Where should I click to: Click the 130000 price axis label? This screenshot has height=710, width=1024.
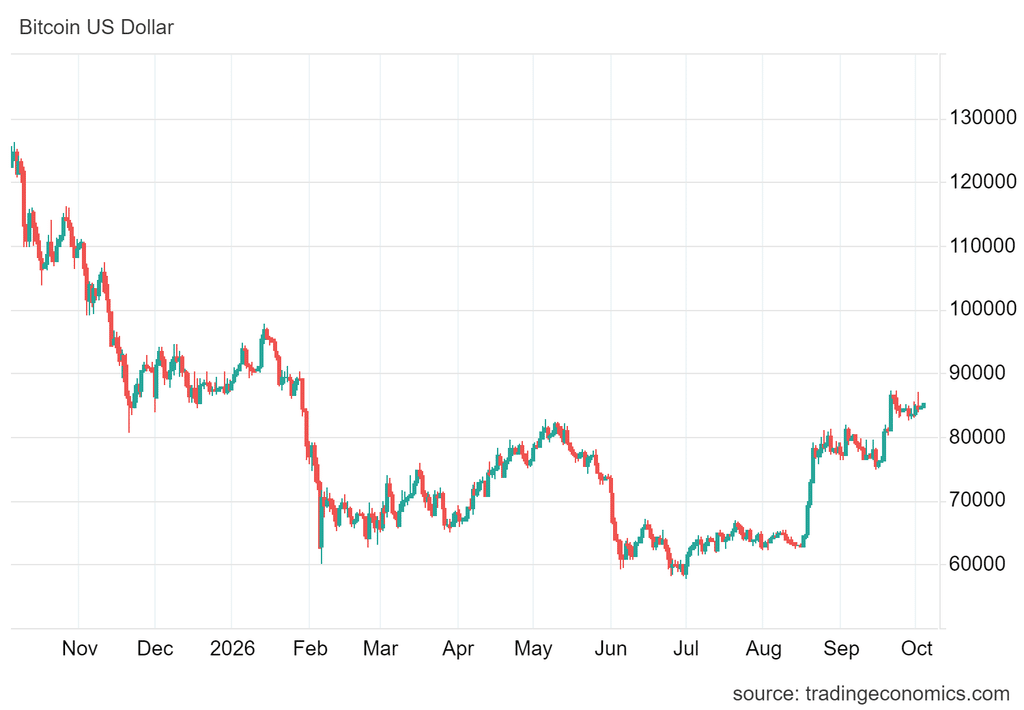(983, 118)
